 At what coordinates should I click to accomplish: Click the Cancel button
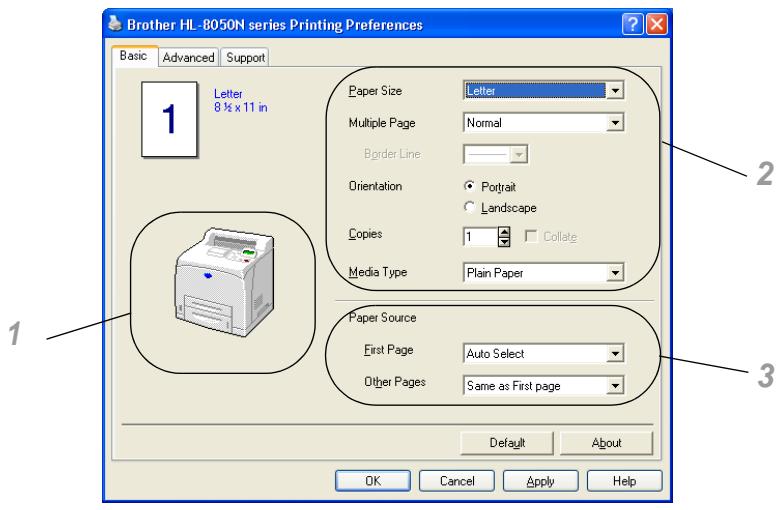(x=457, y=481)
